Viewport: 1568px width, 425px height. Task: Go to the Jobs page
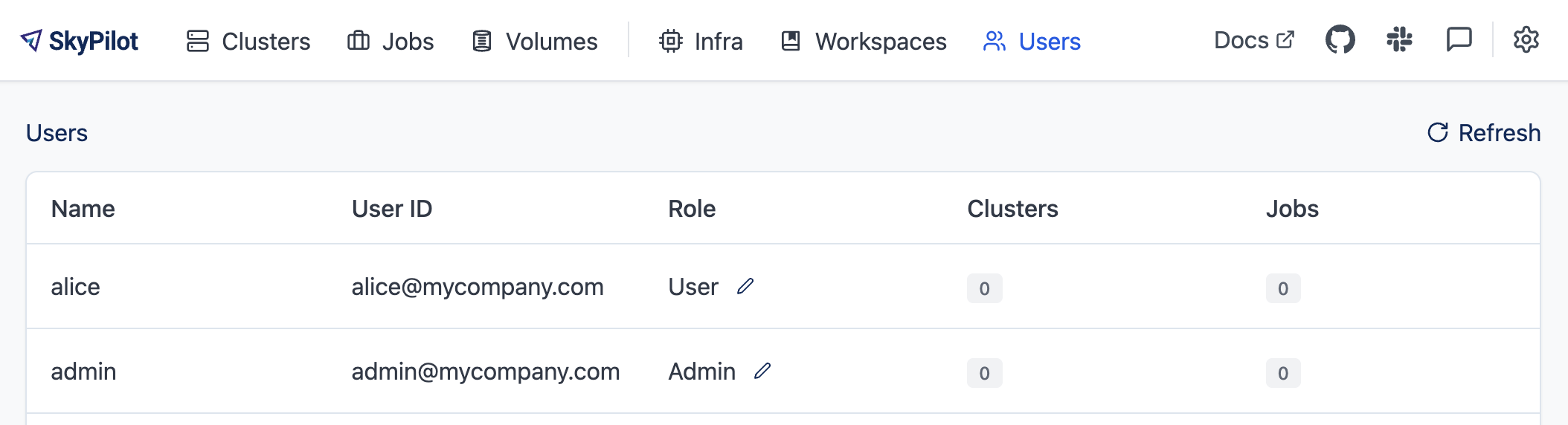coord(391,41)
